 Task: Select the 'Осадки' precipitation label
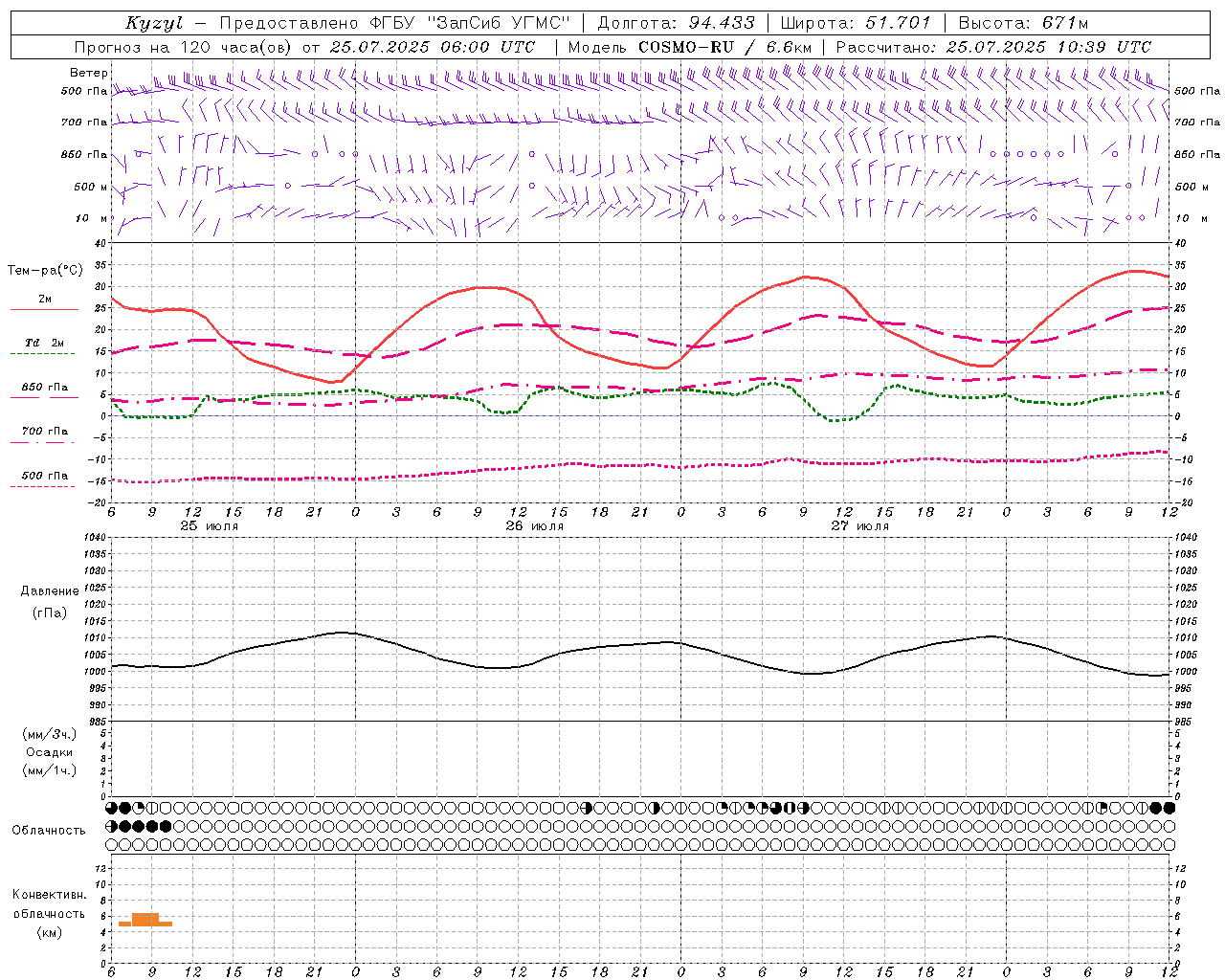coord(49,752)
